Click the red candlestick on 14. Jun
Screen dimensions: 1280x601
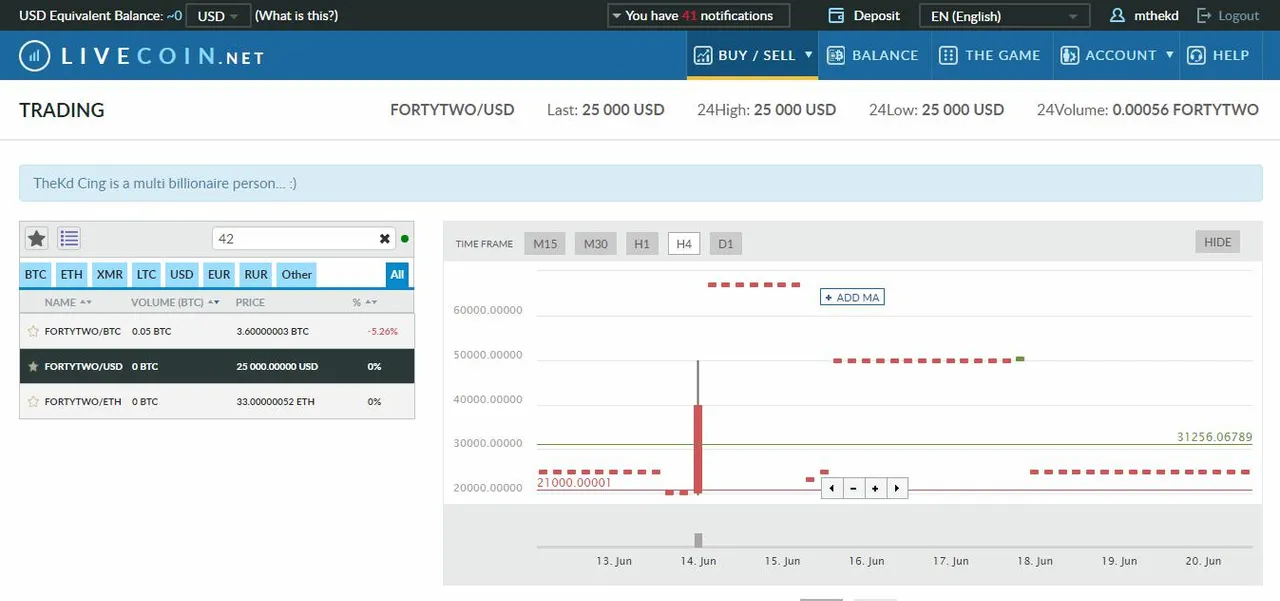point(698,449)
